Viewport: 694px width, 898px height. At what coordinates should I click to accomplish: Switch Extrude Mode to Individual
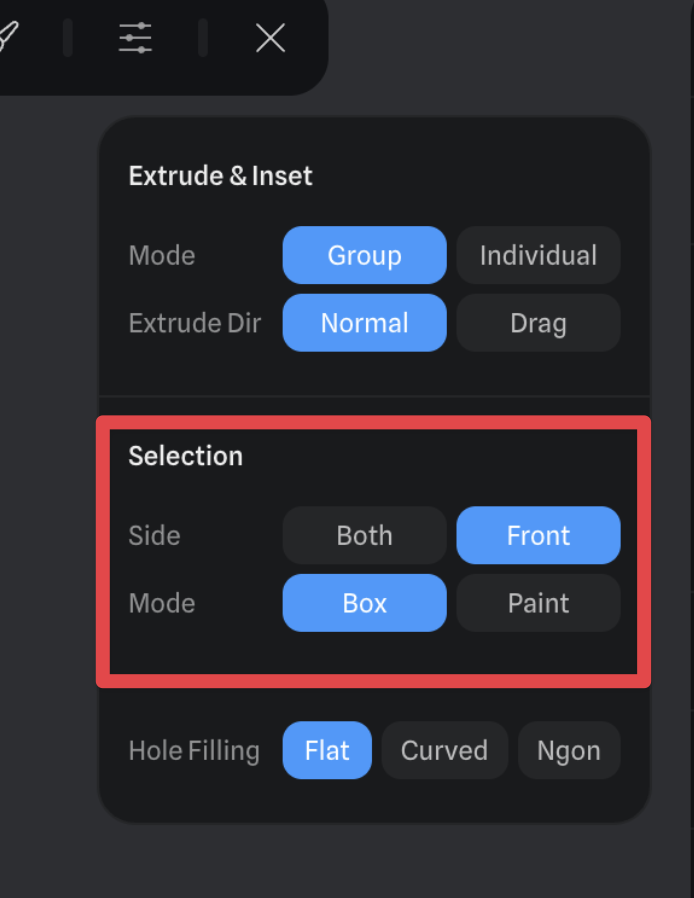point(538,255)
